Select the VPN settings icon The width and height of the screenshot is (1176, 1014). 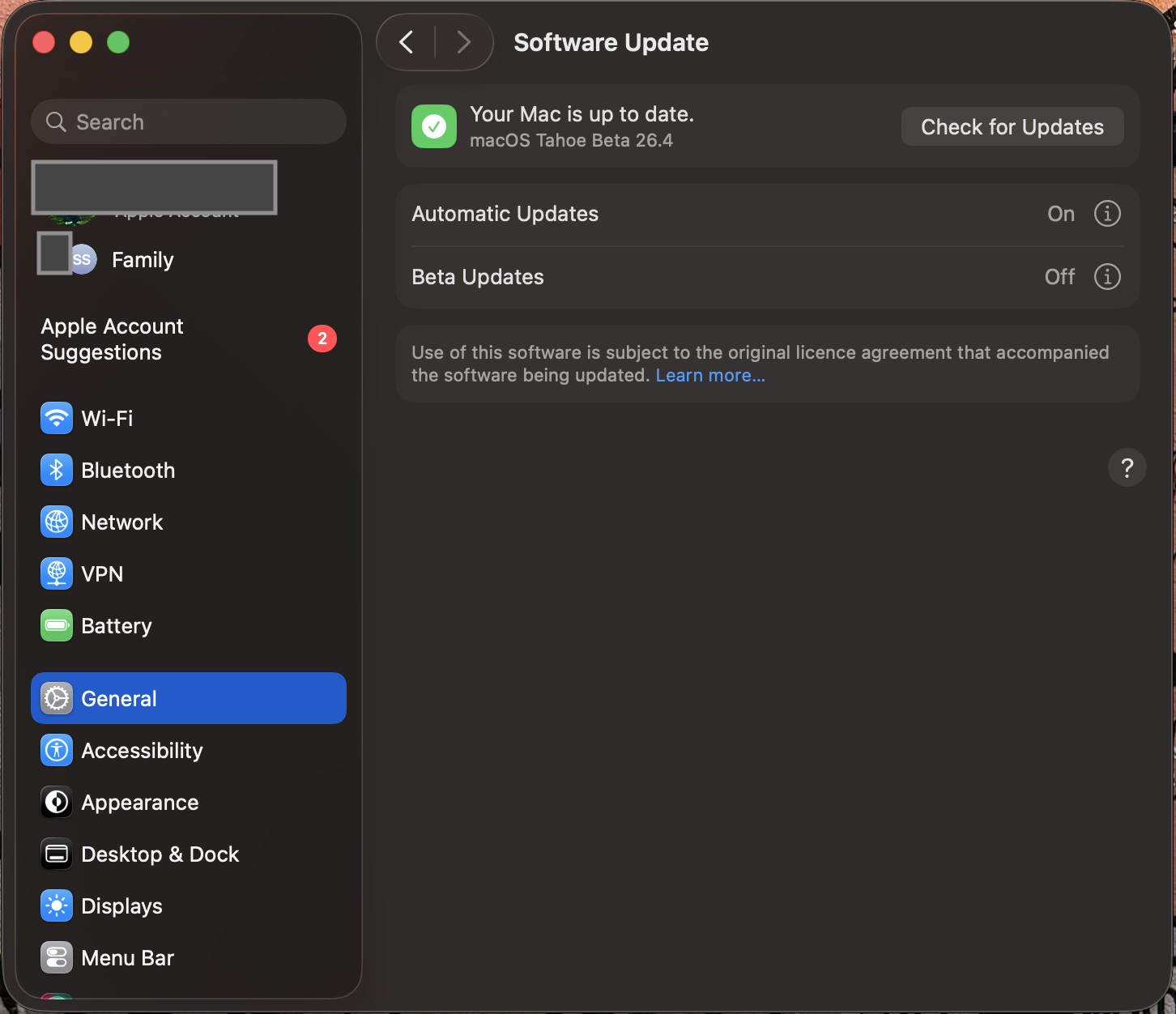tap(56, 573)
